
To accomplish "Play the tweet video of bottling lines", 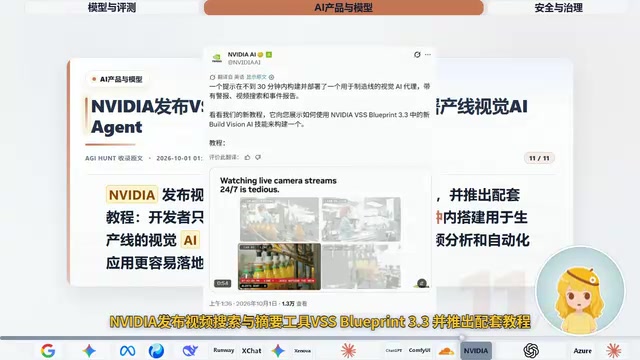I will 320,230.
